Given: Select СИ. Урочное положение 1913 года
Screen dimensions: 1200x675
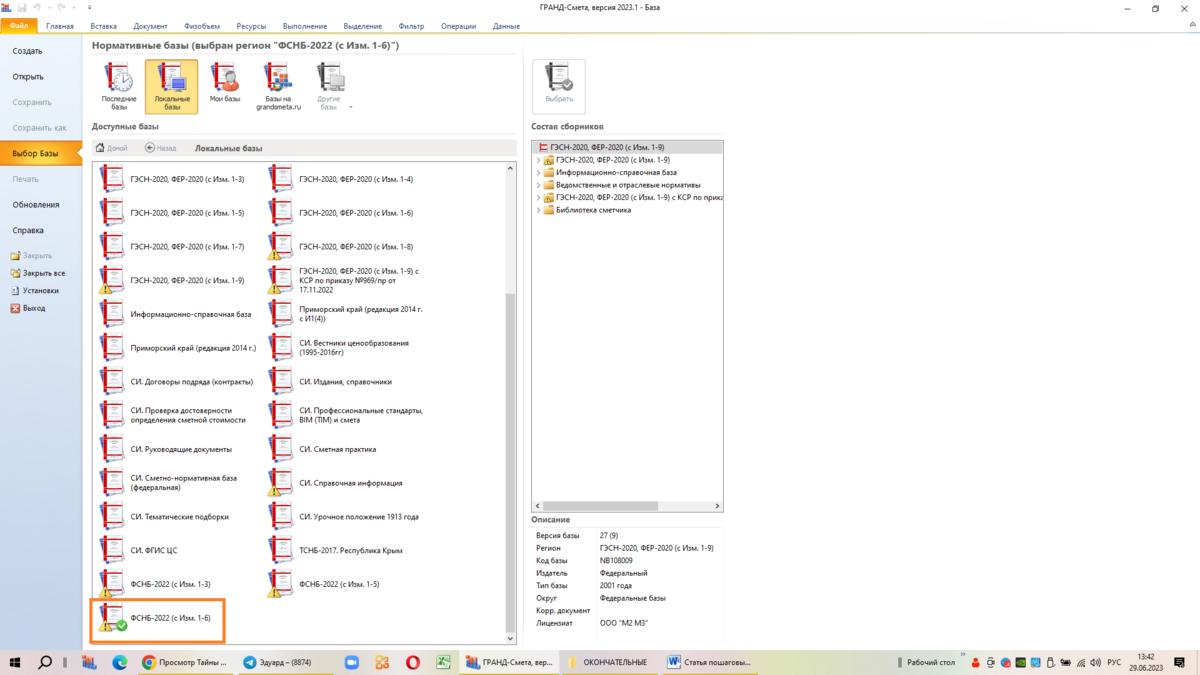Looking at the screenshot, I should tap(345, 517).
